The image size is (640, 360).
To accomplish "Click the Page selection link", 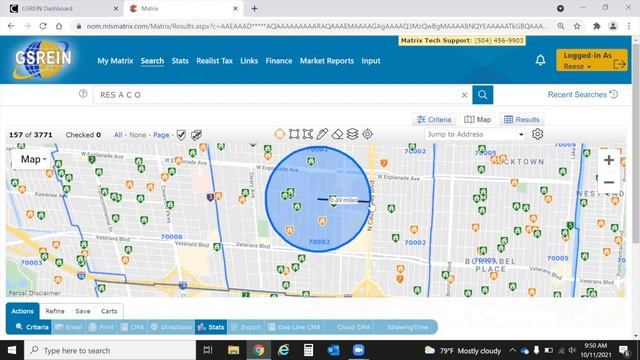I will click(x=161, y=135).
